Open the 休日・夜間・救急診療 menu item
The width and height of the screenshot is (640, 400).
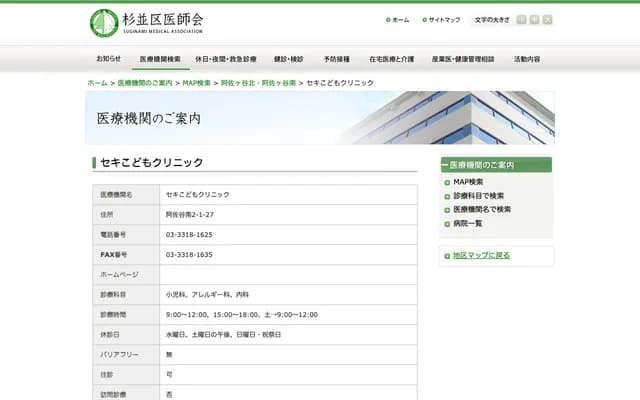point(226,59)
